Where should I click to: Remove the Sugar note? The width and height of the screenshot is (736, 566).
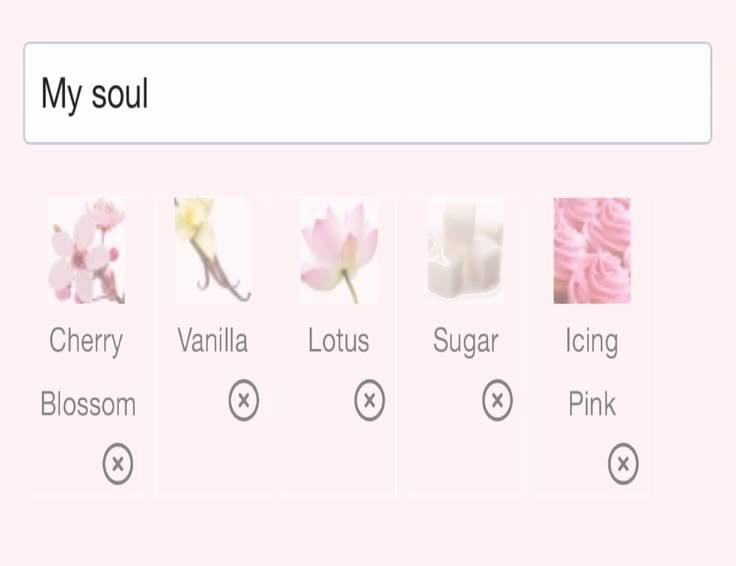coord(497,400)
